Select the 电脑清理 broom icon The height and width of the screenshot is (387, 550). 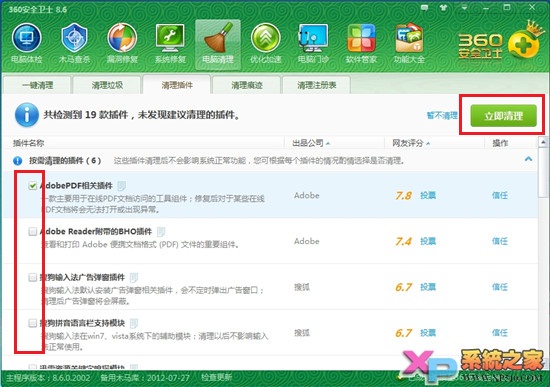218,44
